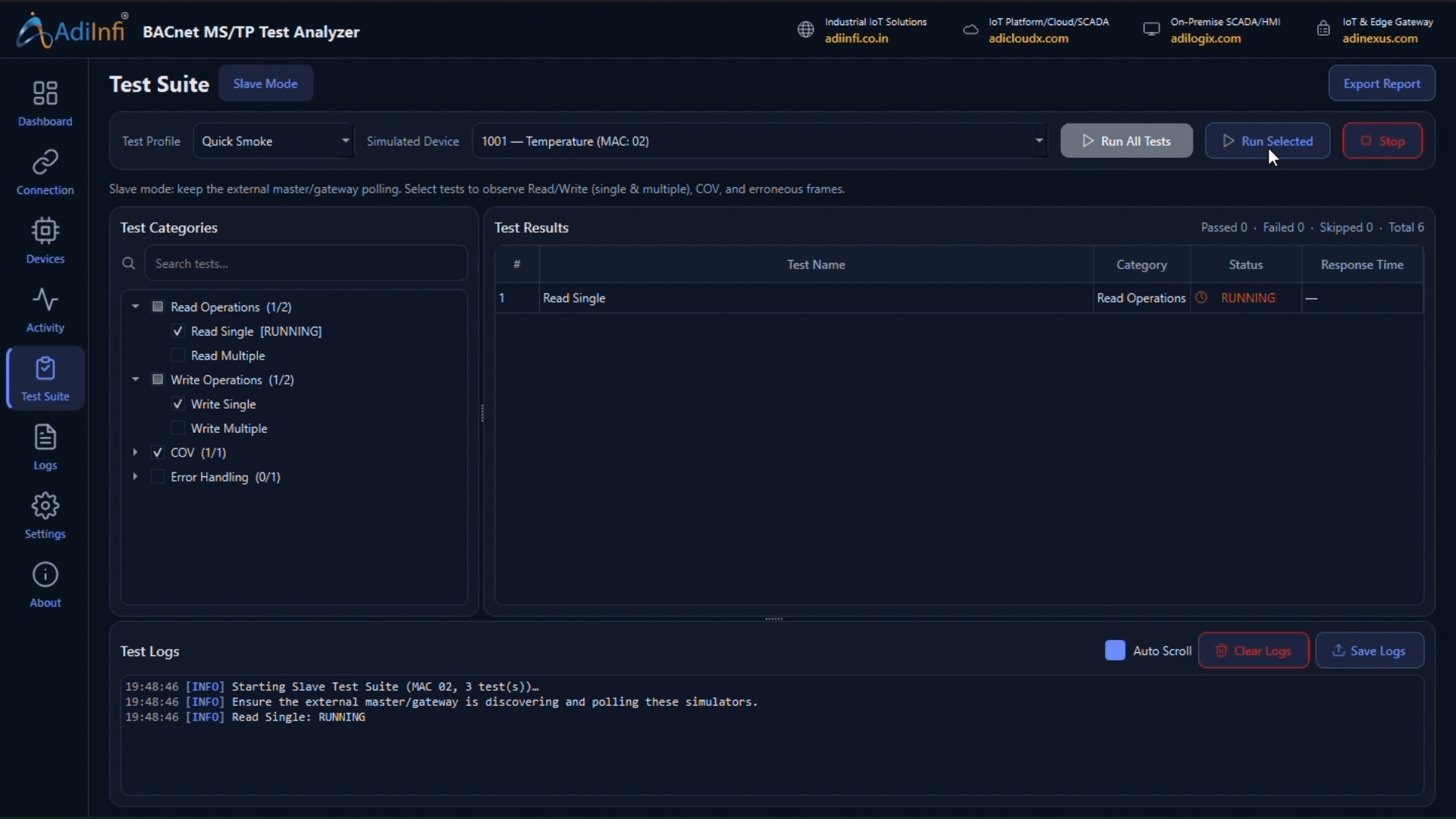
Task: Click the # column header
Action: point(517,265)
